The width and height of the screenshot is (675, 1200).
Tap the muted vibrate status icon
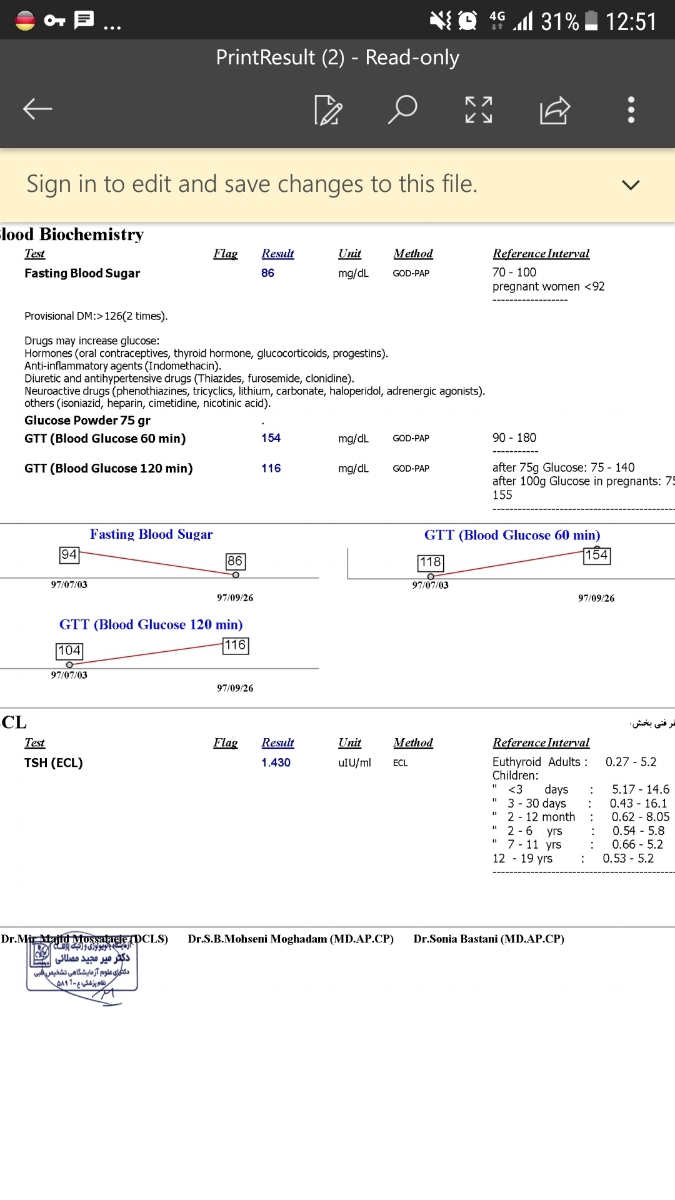(440, 21)
